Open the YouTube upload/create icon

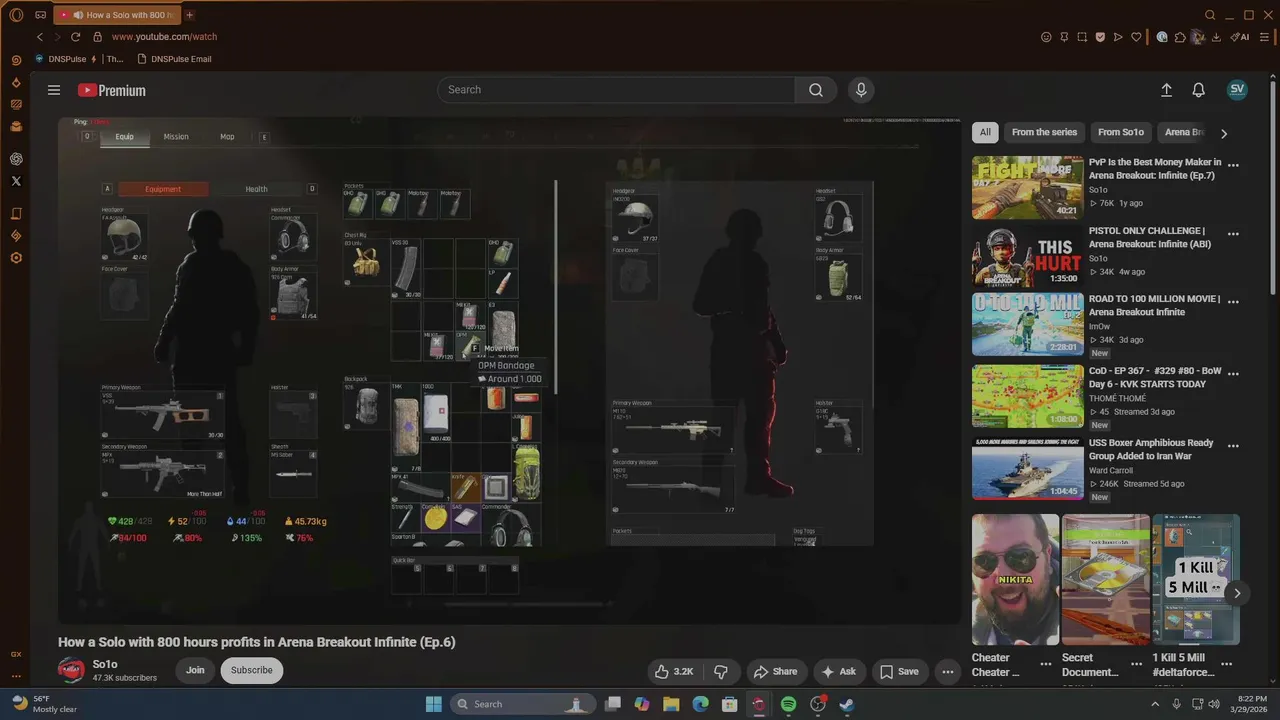pyautogui.click(x=1166, y=90)
